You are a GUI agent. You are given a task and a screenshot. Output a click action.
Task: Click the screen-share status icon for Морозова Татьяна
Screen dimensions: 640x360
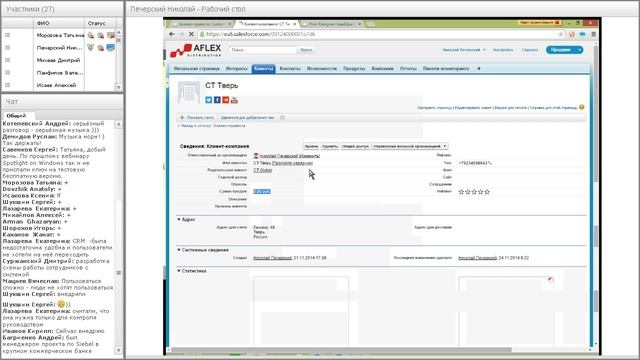pyautogui.click(x=111, y=36)
